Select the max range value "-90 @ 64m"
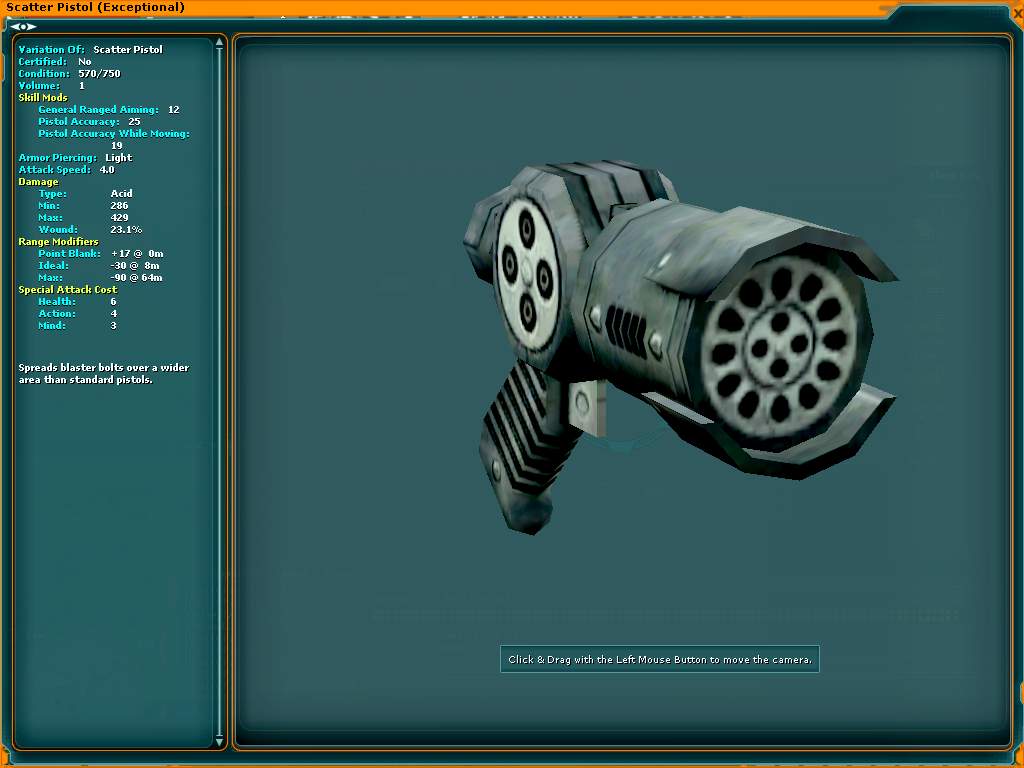The image size is (1024, 768). [x=136, y=278]
